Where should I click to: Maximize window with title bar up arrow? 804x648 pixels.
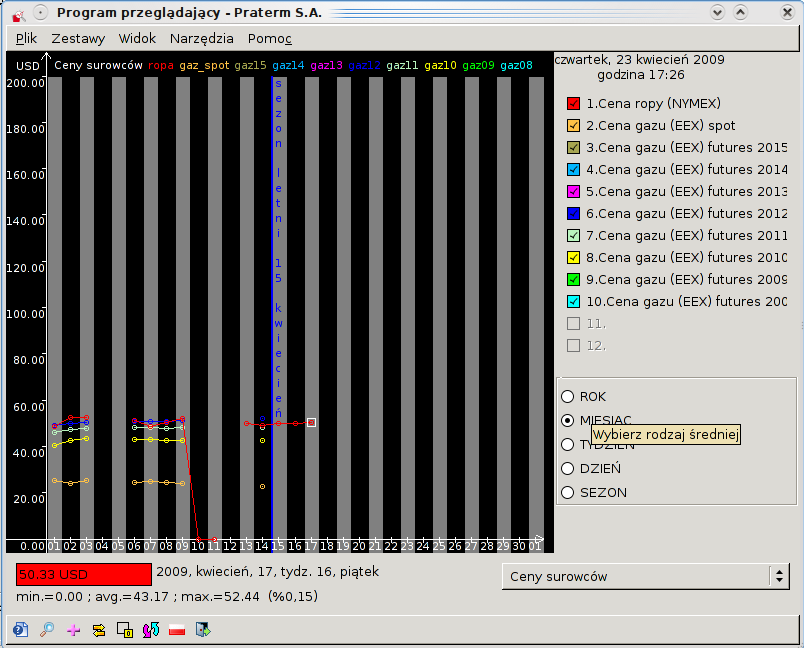pyautogui.click(x=740, y=12)
